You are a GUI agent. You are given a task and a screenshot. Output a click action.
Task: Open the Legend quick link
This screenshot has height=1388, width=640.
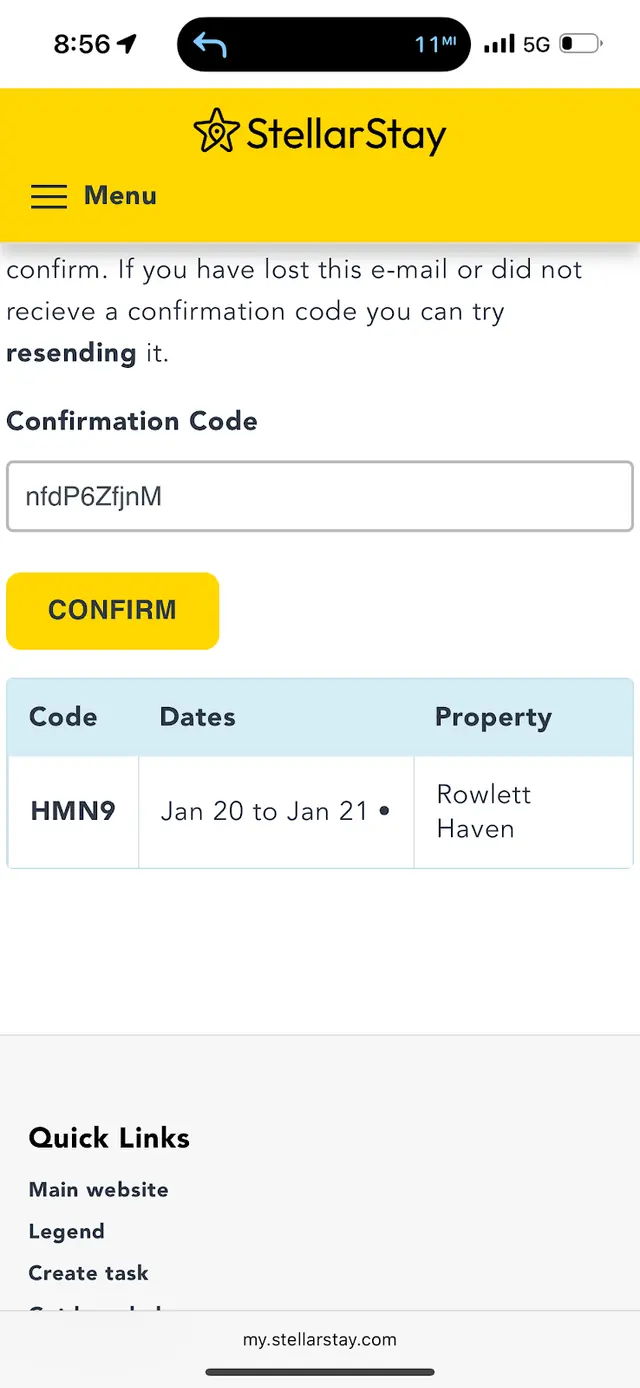click(x=66, y=1232)
